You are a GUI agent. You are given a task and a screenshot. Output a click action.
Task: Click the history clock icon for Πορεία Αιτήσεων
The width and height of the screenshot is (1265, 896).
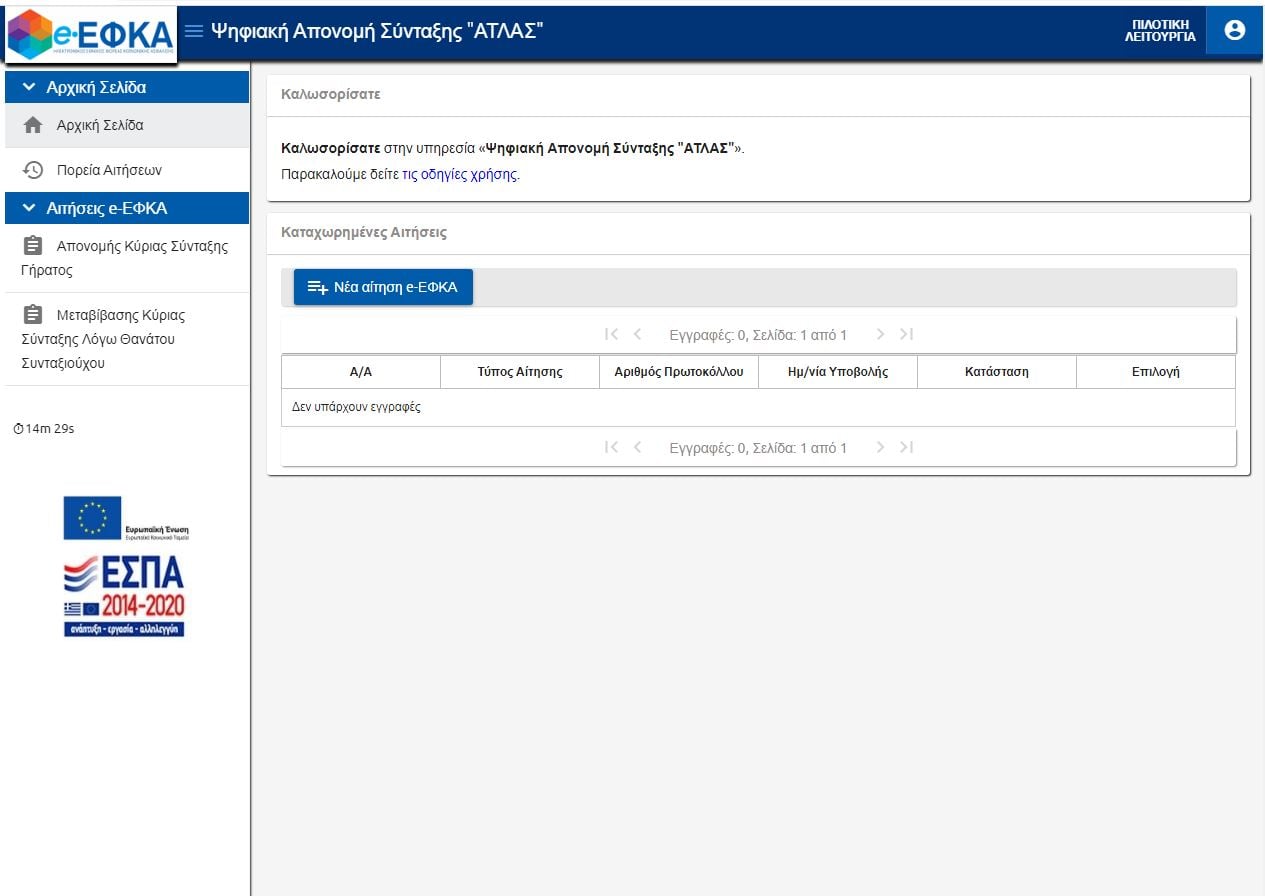point(33,170)
